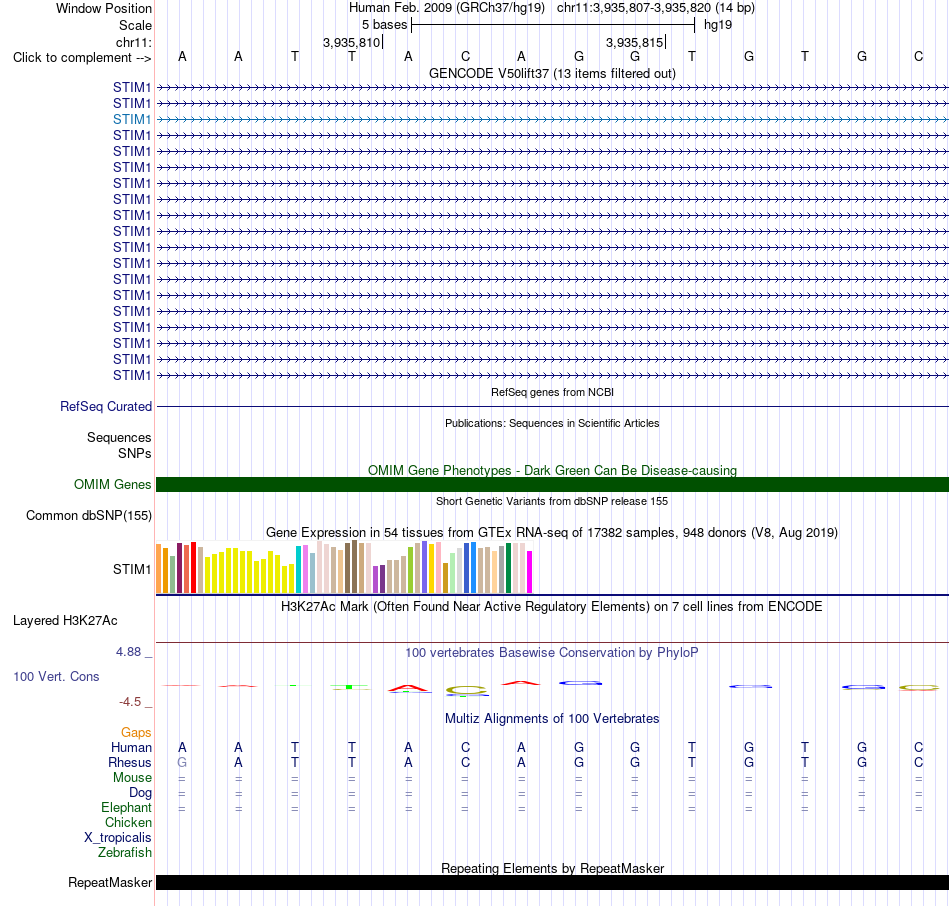
Task: Click the -4.5 PhyloP lower scale value
Action: pos(130,702)
